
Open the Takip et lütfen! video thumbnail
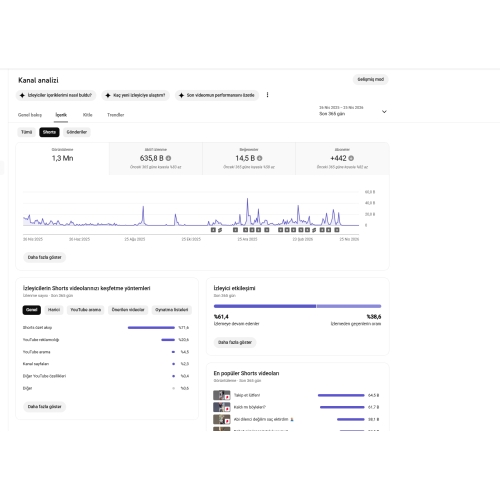(222, 395)
